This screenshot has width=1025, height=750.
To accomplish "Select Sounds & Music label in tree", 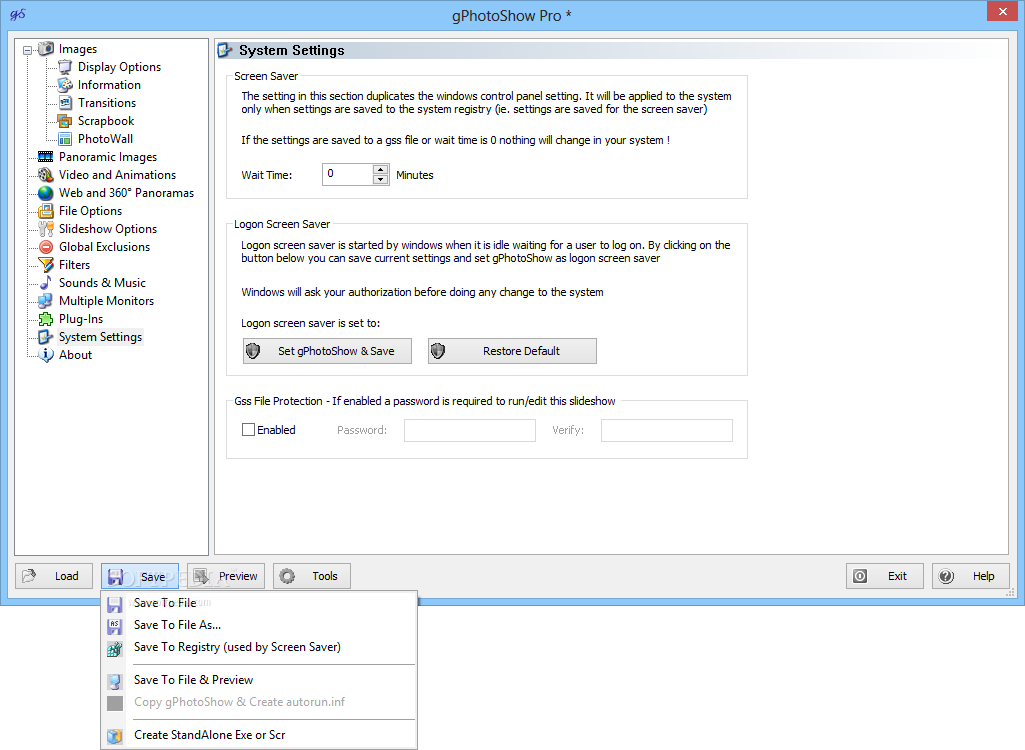I will point(102,282).
